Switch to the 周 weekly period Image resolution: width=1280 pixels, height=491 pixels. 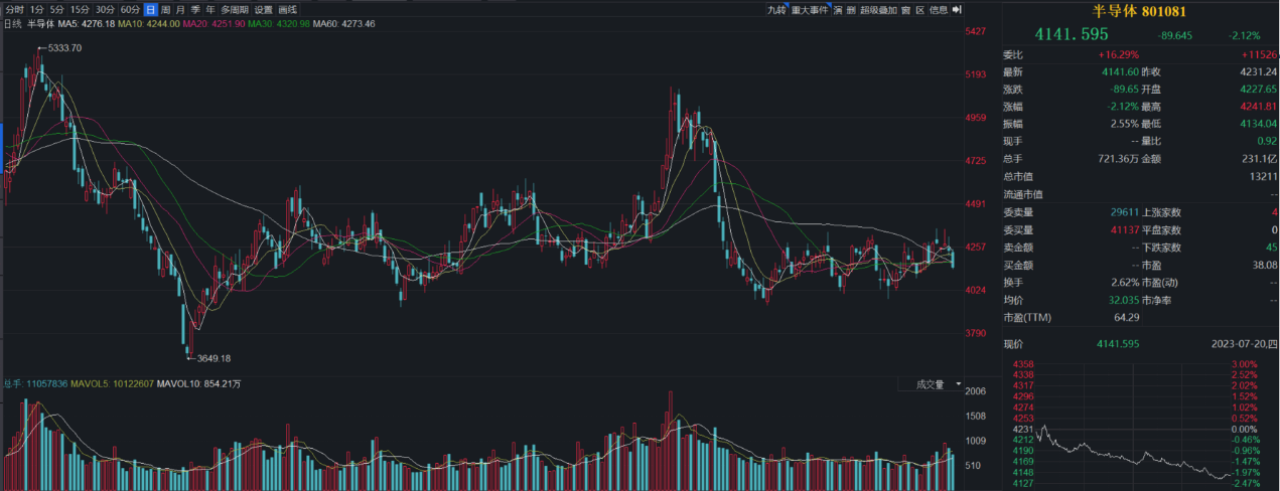click(165, 10)
